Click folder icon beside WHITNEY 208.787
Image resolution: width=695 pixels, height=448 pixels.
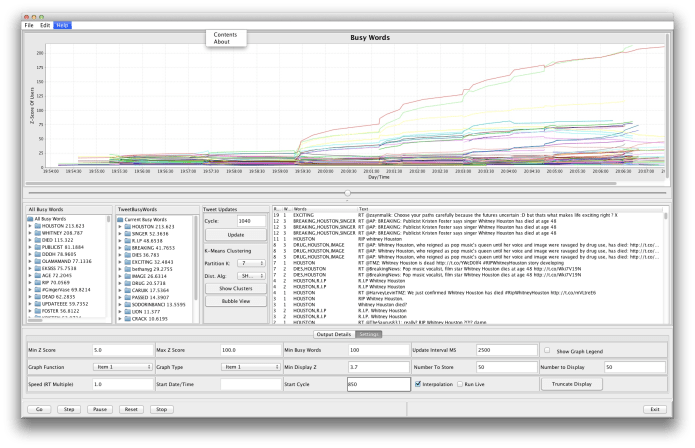tap(38, 233)
